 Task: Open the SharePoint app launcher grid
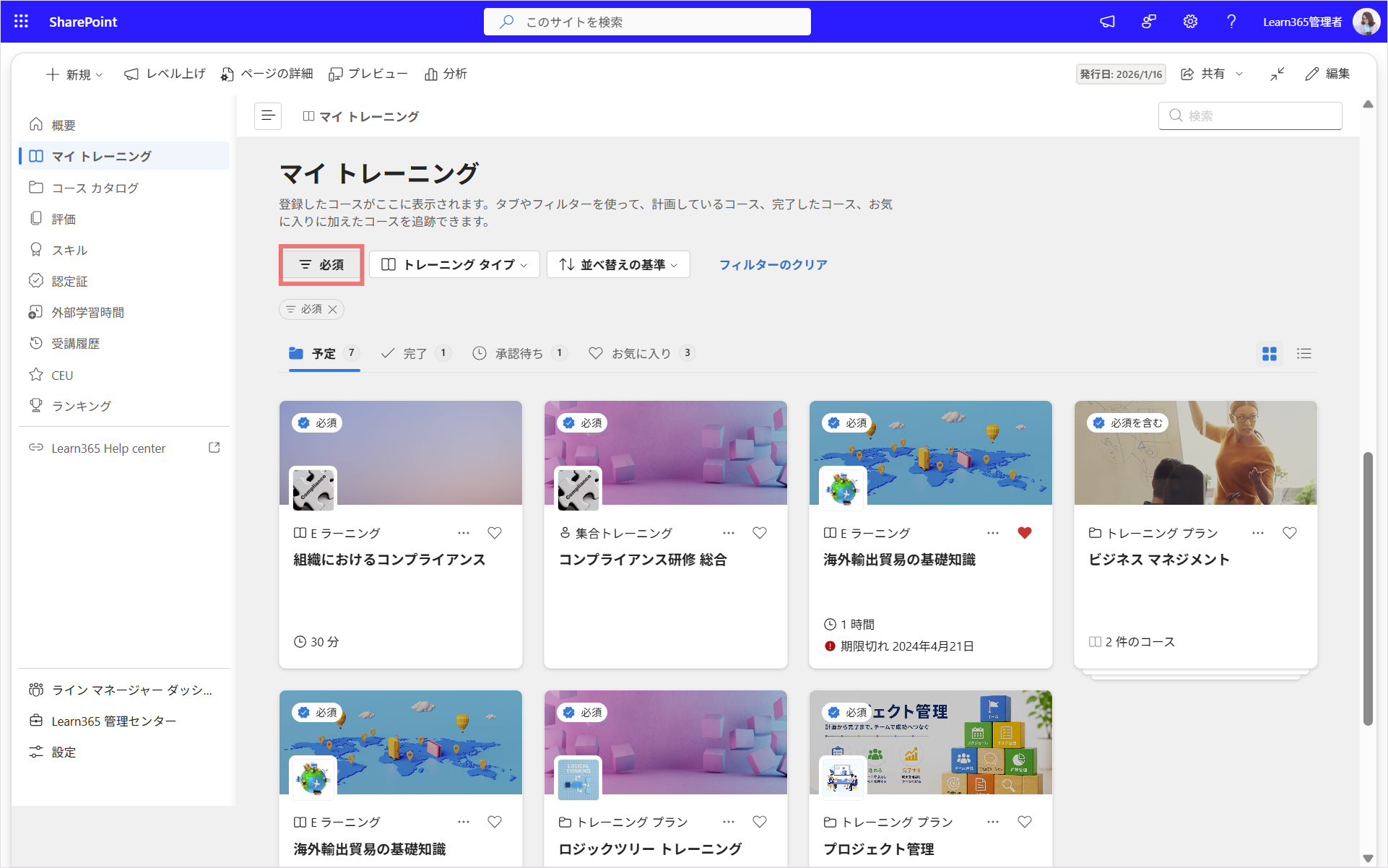[x=21, y=22]
